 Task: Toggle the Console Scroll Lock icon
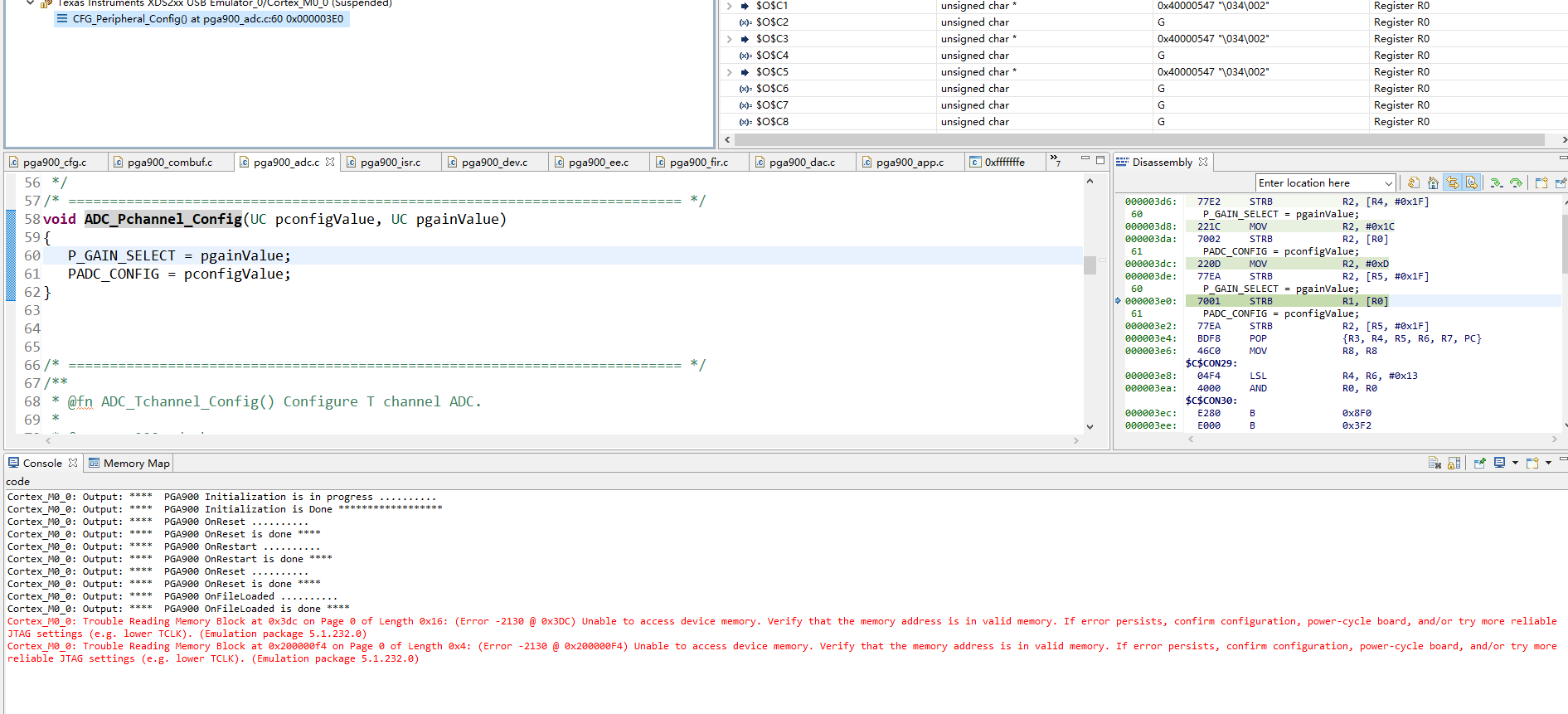(x=1454, y=463)
